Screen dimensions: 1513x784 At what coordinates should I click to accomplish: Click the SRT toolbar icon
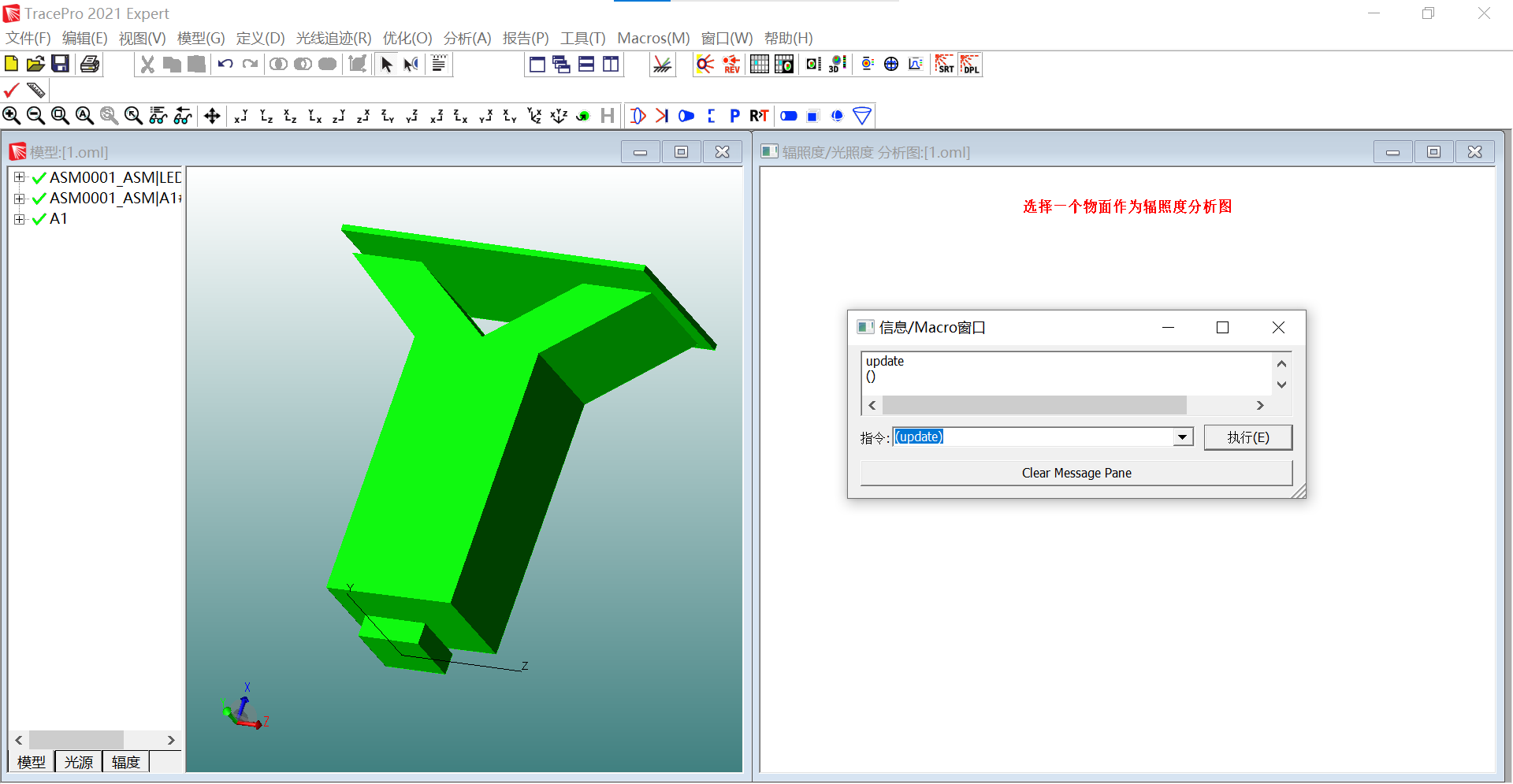click(x=944, y=64)
